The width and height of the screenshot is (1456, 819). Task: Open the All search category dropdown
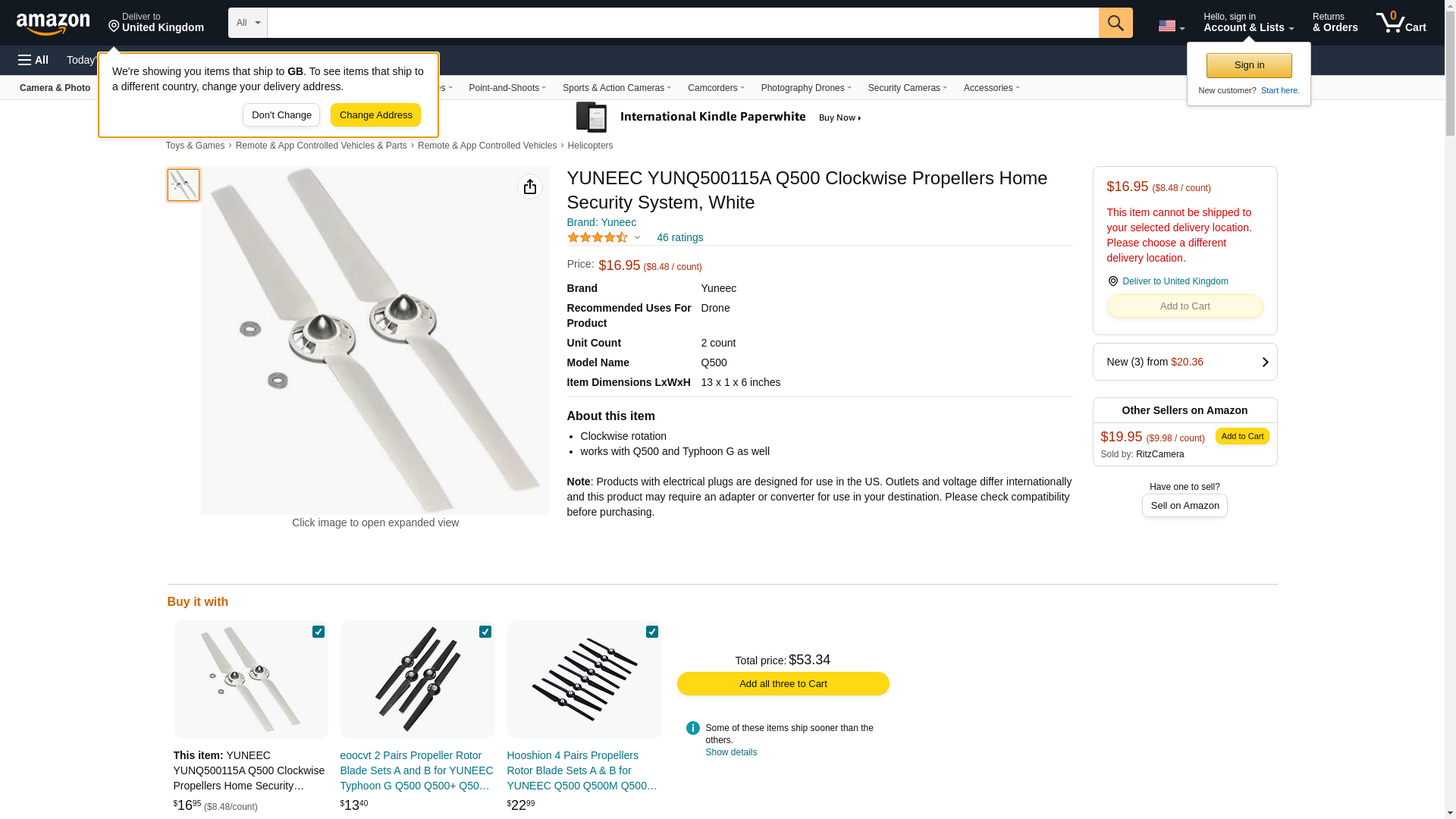248,23
